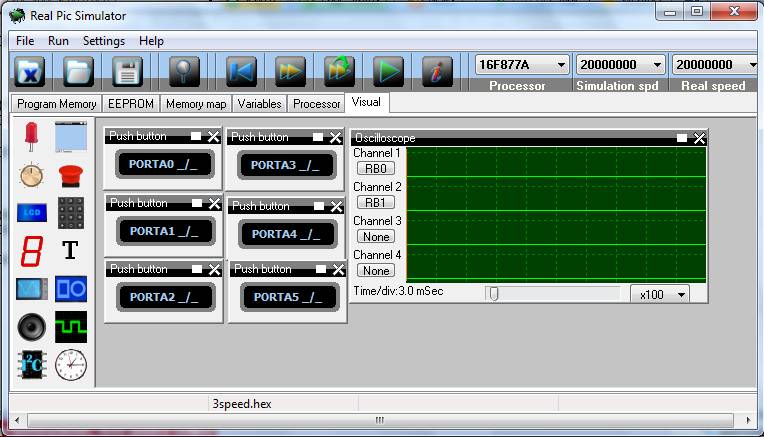Toggle the PORTA1 push button
The width and height of the screenshot is (764, 437).
coord(165,231)
